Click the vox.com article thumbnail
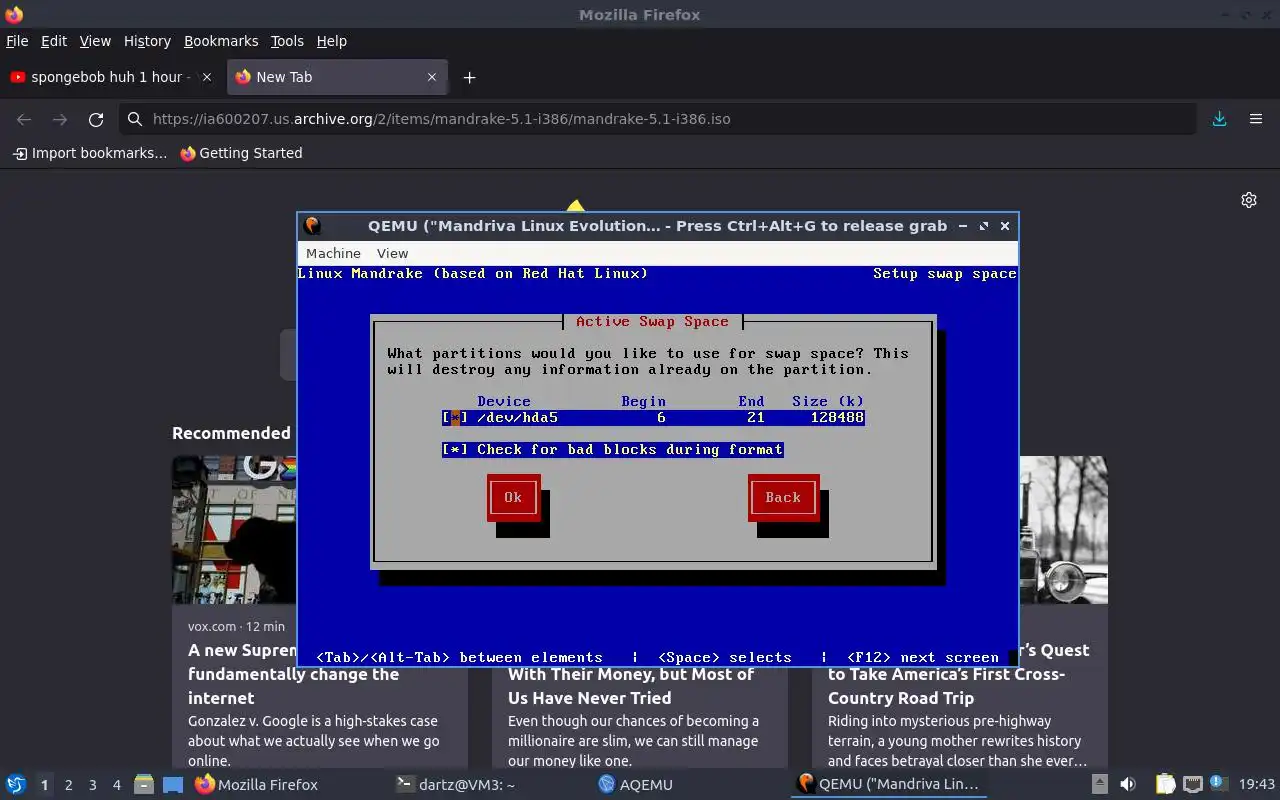The width and height of the screenshot is (1280, 800). [234, 530]
